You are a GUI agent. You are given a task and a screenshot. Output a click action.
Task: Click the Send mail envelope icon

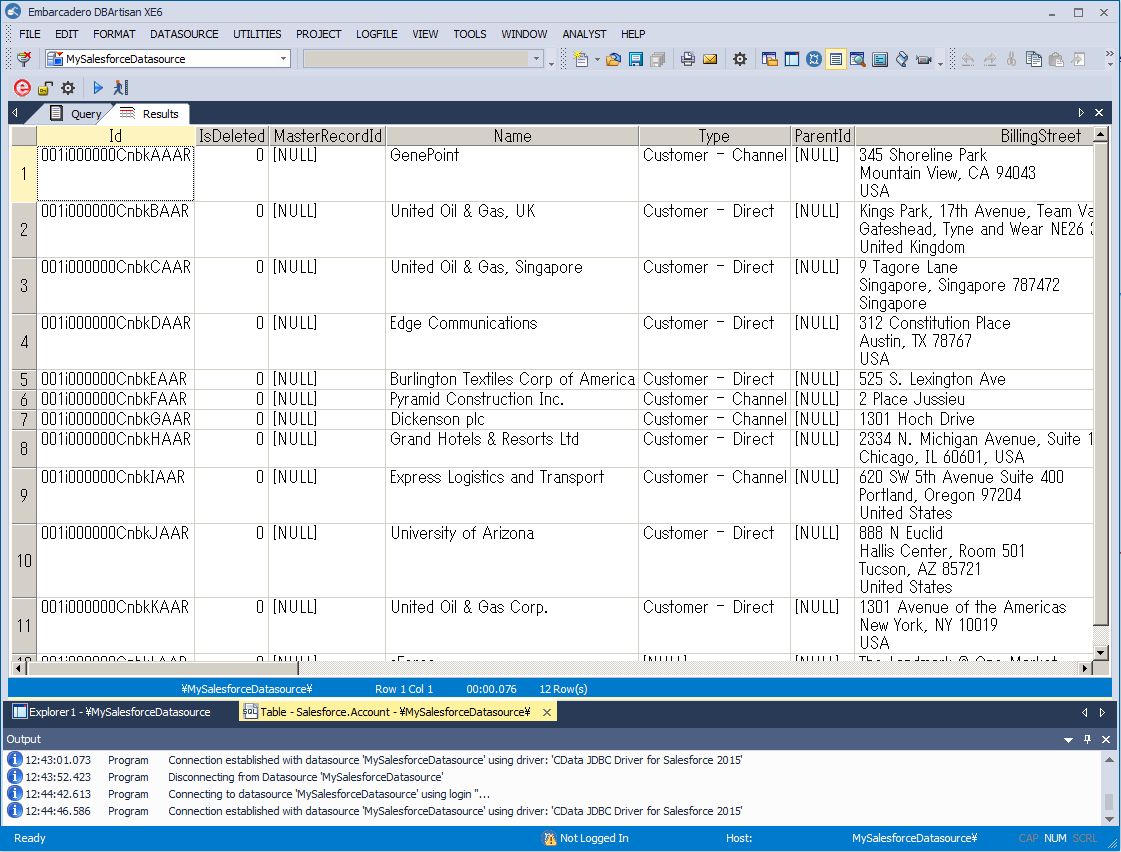[x=710, y=60]
